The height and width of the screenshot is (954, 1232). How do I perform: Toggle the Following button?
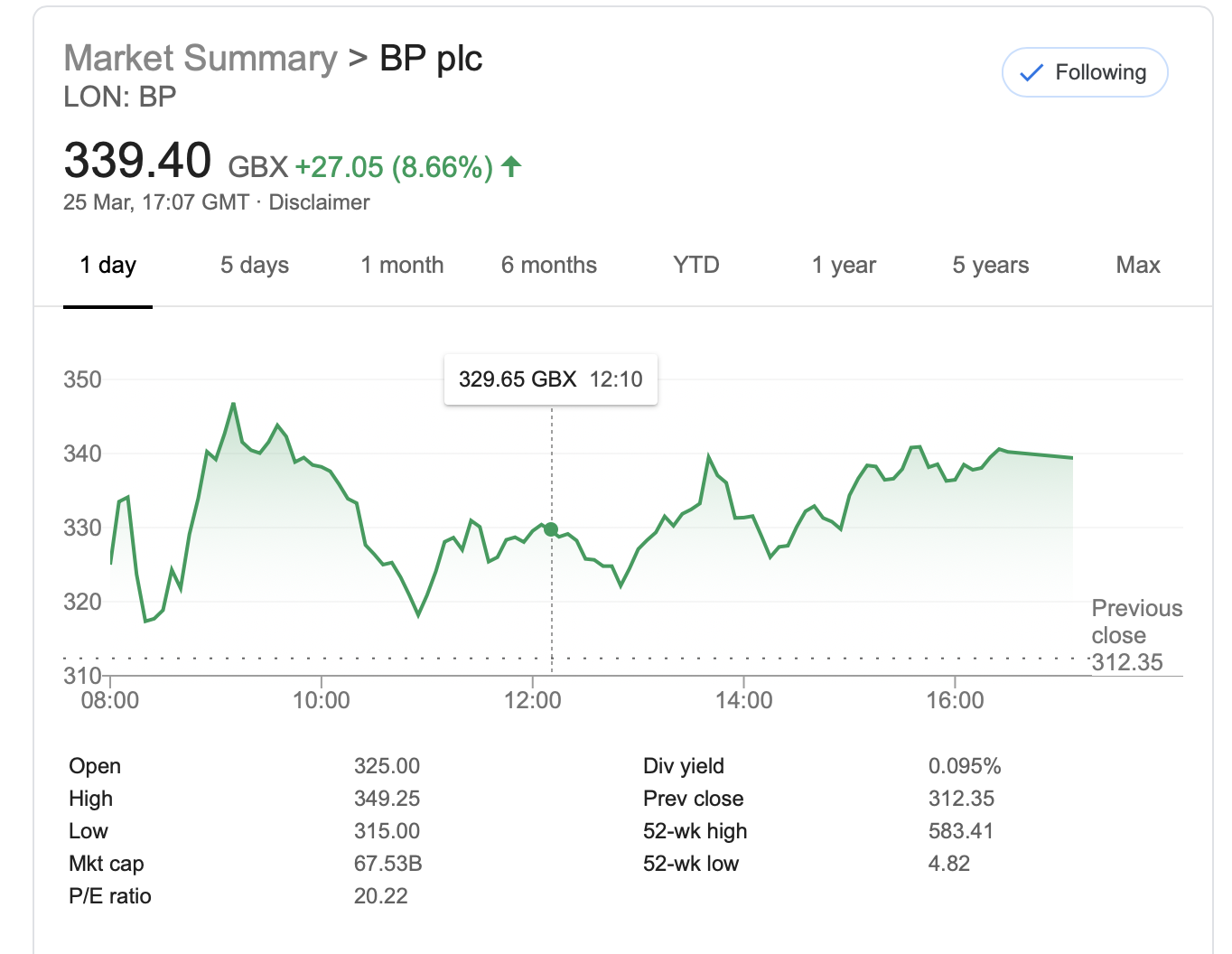click(1085, 72)
